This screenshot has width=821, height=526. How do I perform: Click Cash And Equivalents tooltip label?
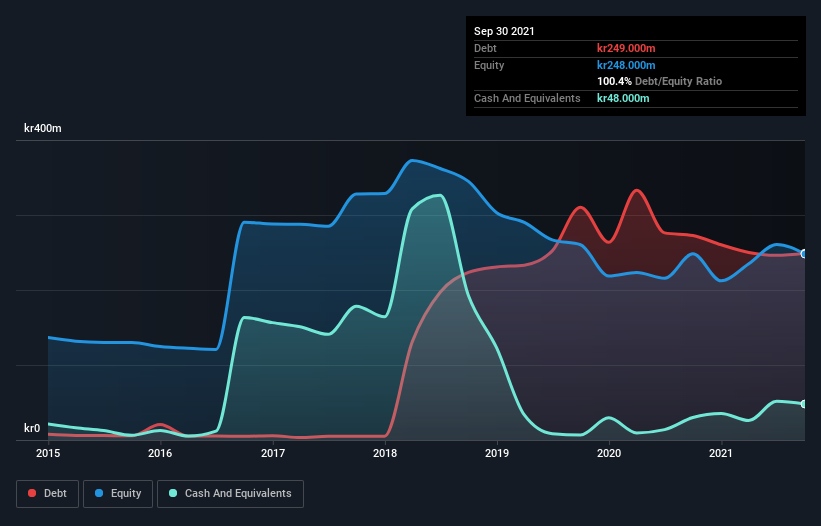point(527,98)
